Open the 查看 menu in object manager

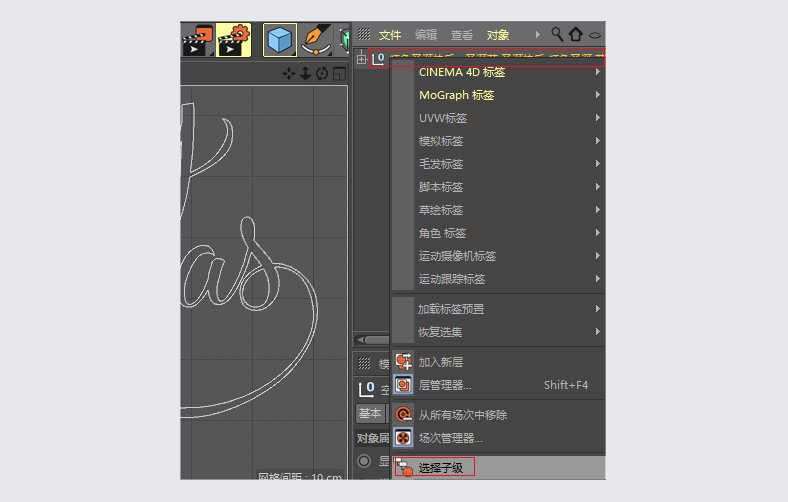[462, 35]
